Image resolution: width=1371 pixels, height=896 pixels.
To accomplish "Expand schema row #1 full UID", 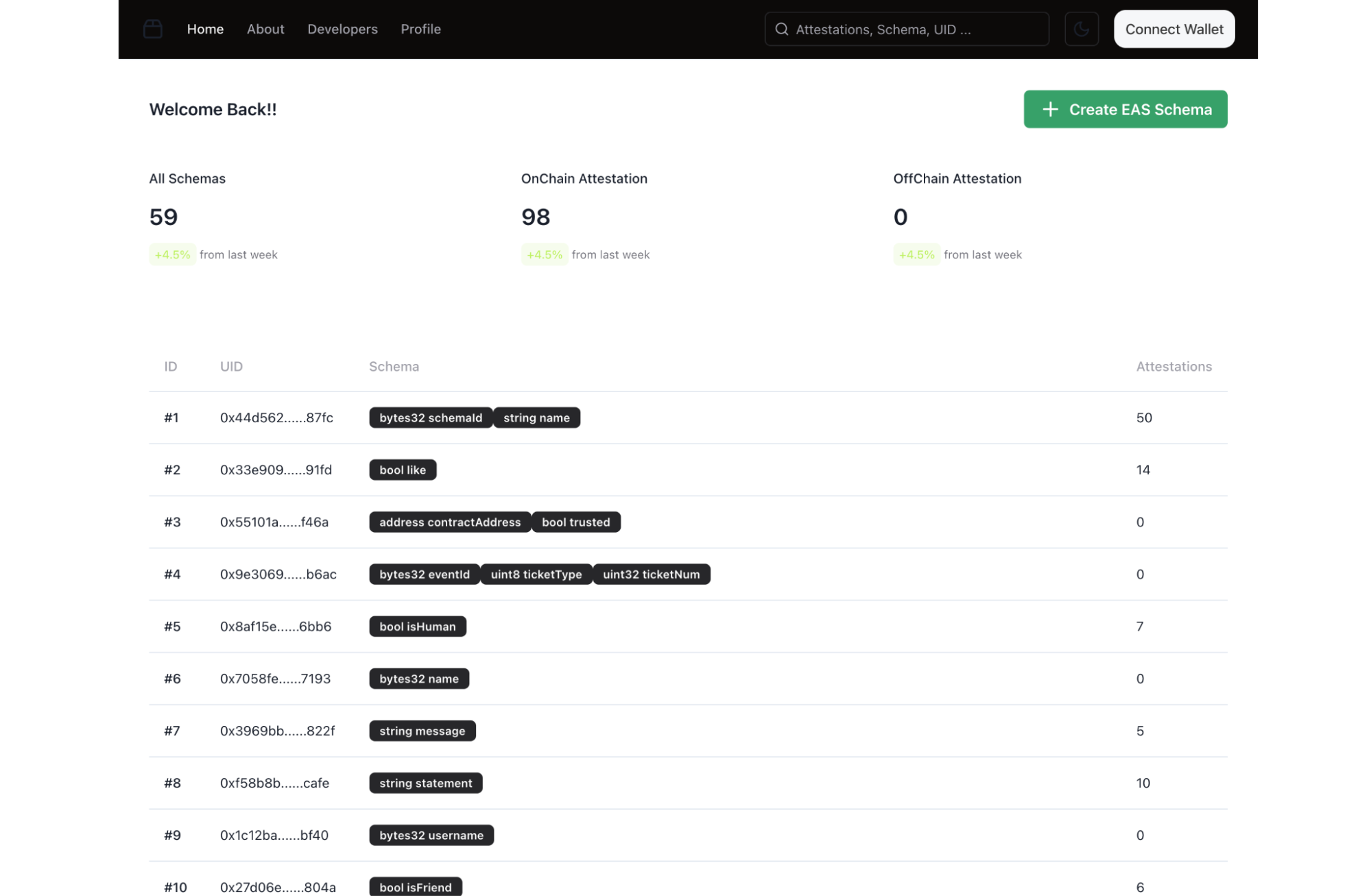I will click(x=276, y=417).
